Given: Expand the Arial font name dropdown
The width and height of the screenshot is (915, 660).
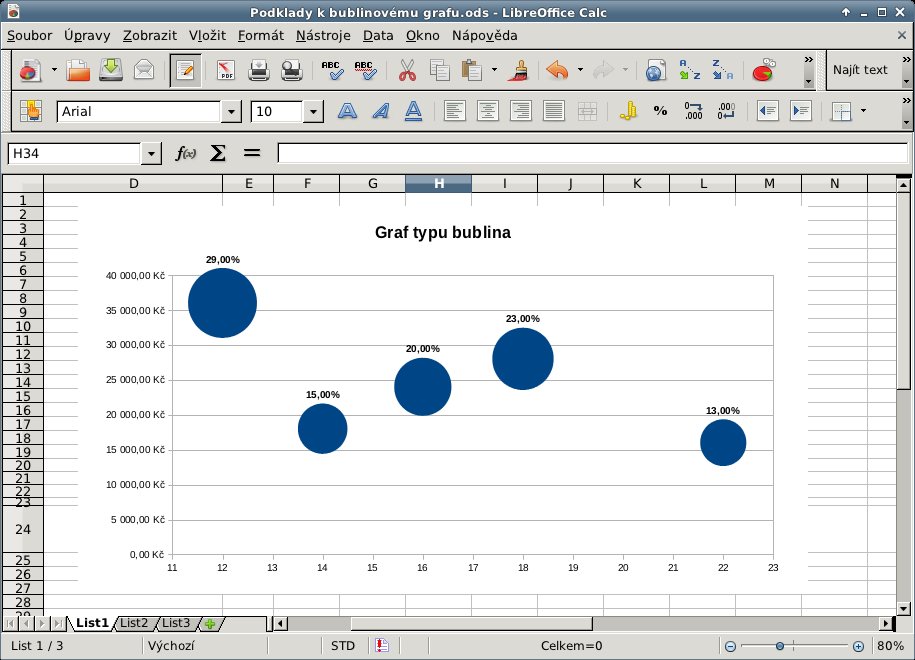Looking at the screenshot, I should [231, 111].
